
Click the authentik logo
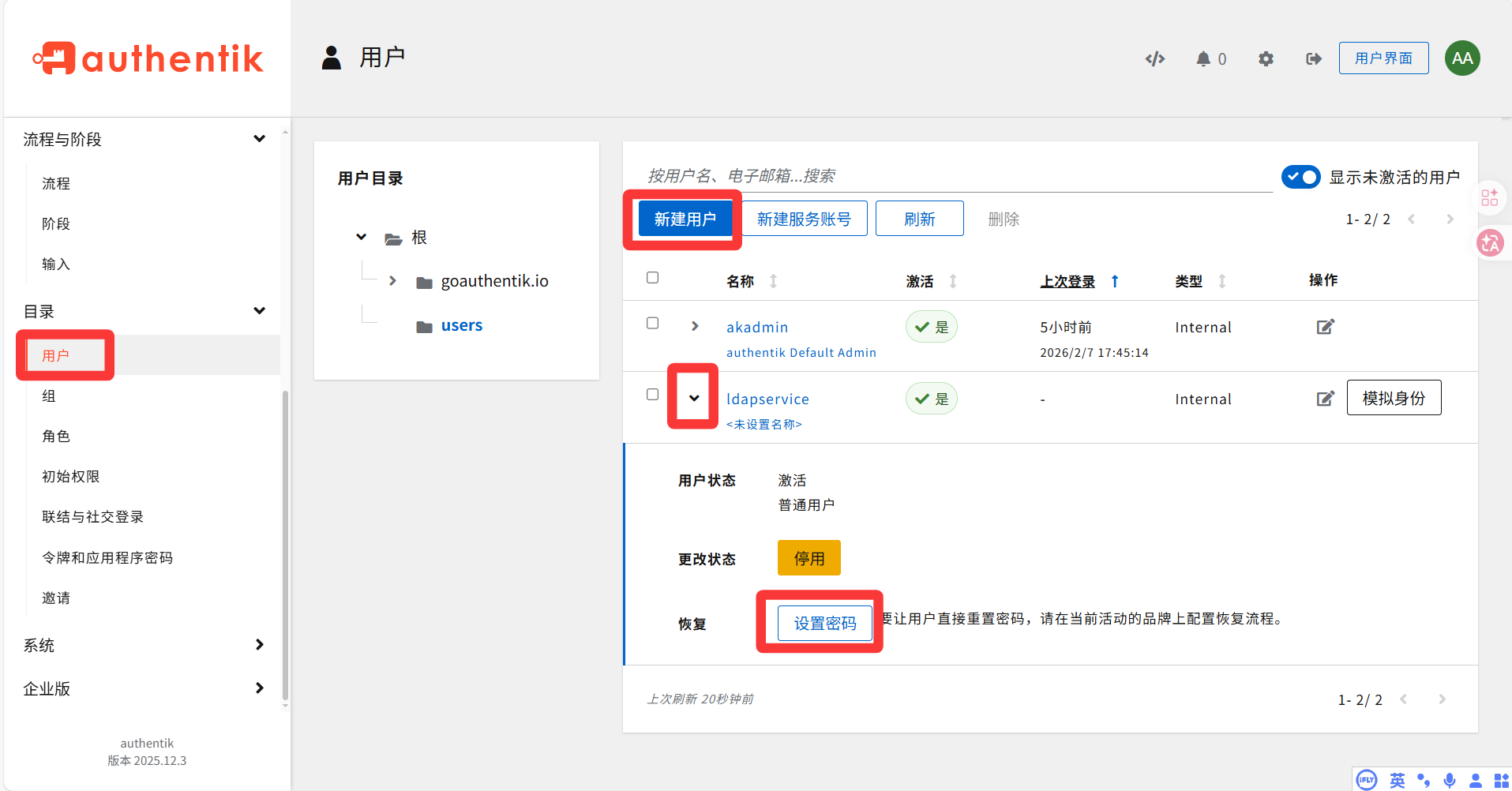(x=148, y=58)
